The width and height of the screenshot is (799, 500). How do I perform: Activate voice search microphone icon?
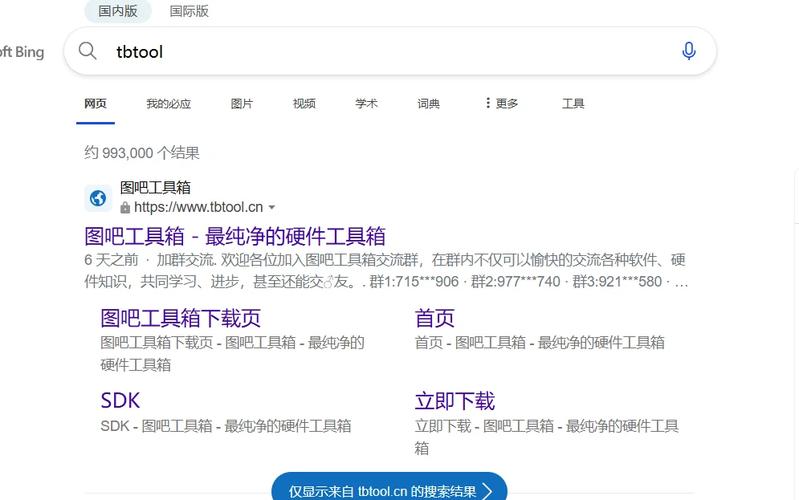(x=688, y=51)
